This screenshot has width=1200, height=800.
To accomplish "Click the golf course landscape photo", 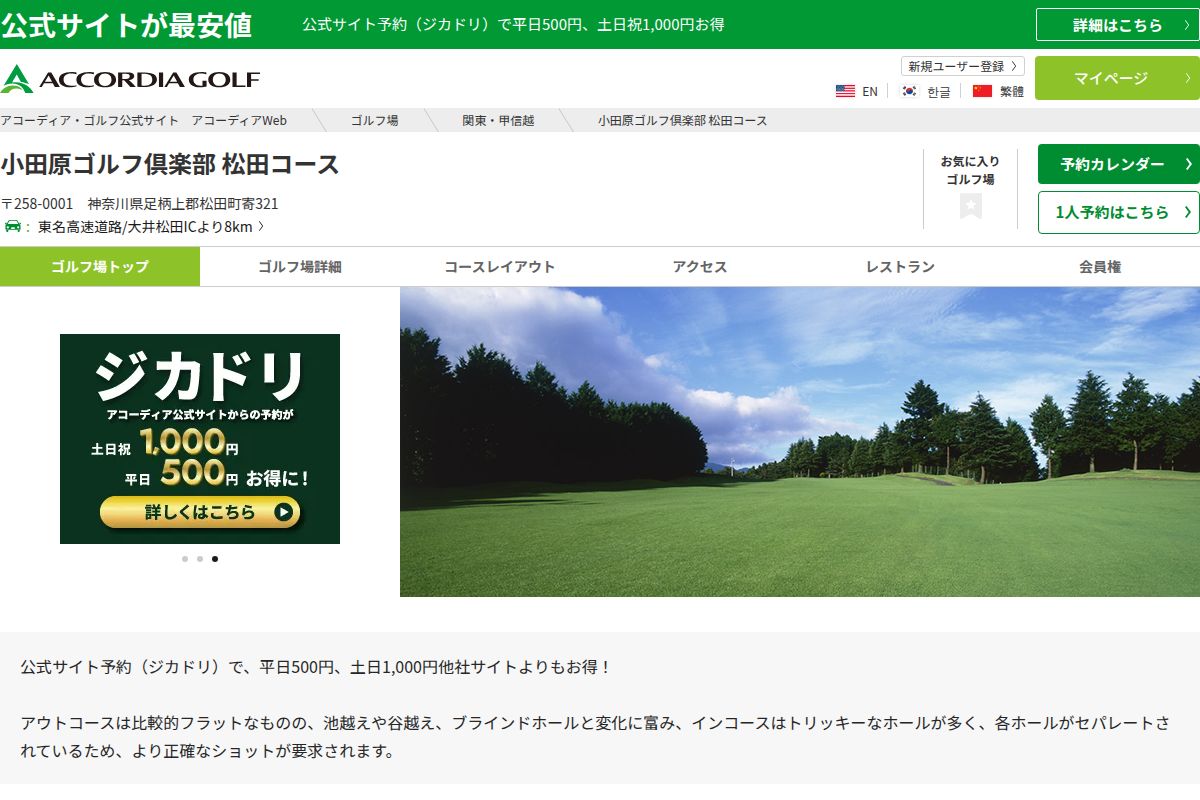I will pos(800,442).
